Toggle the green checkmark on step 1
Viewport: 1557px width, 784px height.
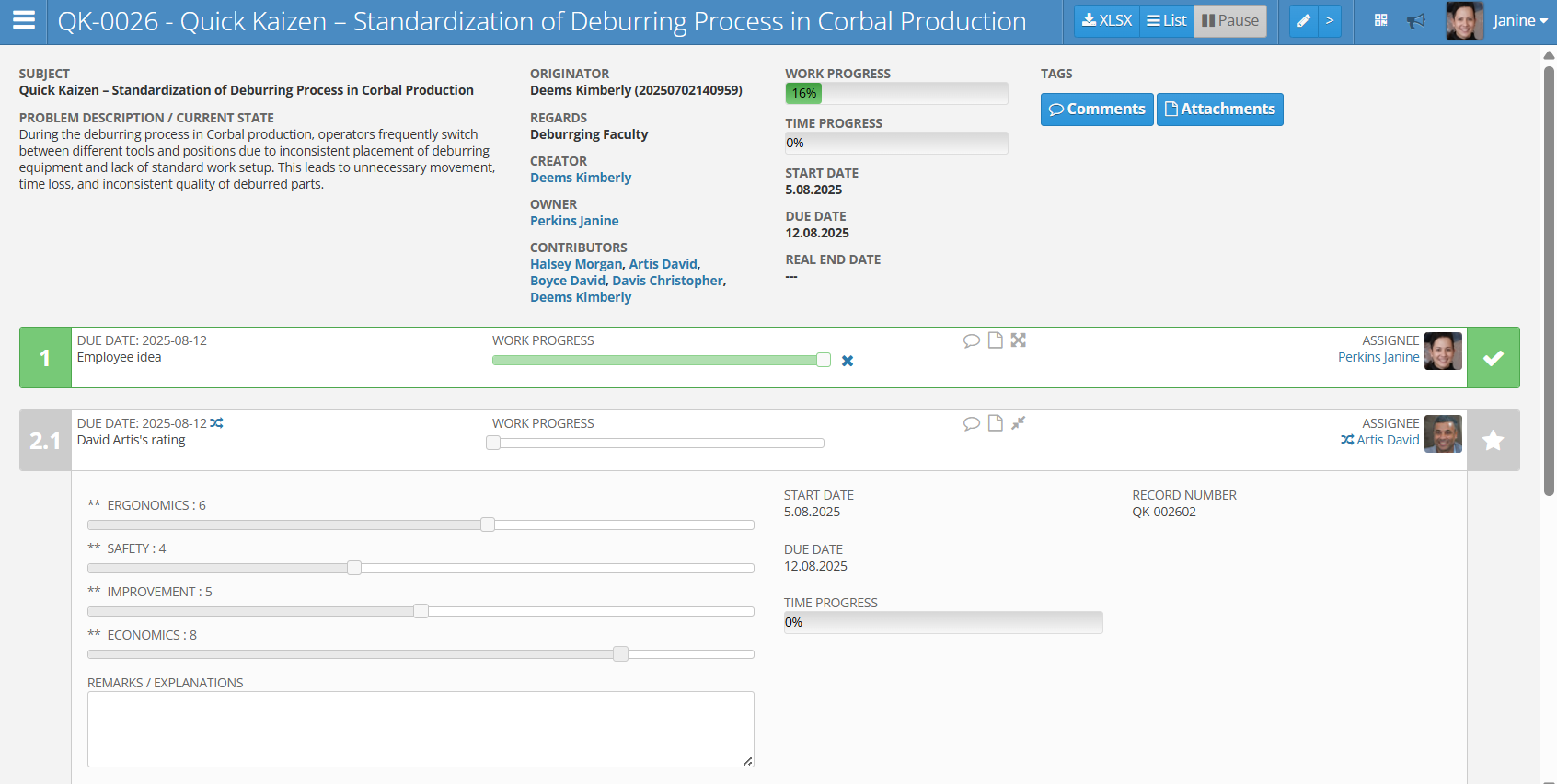(x=1493, y=358)
